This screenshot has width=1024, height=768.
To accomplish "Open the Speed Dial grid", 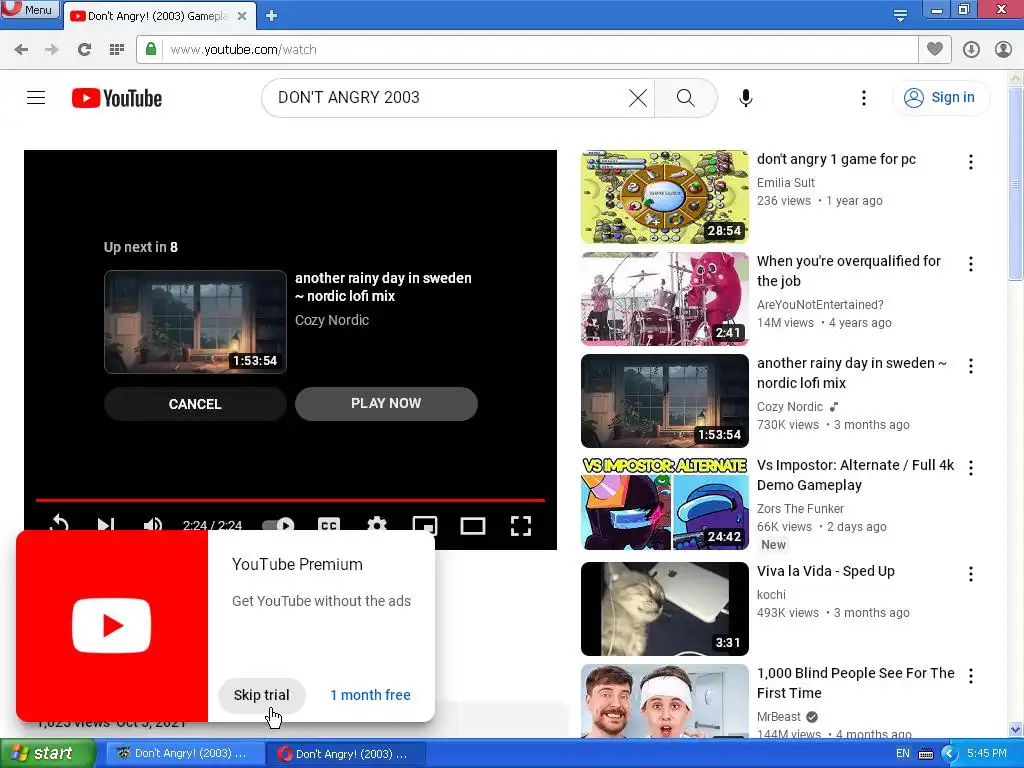I will coord(117,50).
